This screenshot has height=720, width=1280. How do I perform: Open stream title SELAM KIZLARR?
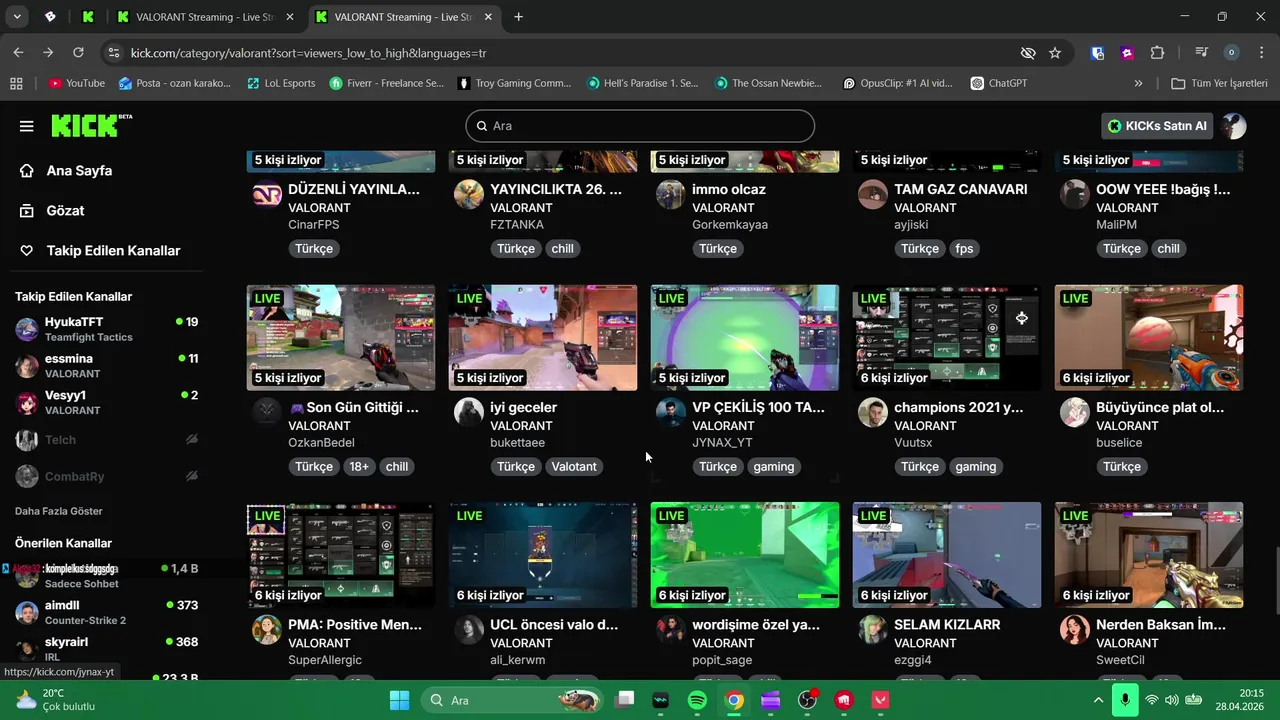click(947, 624)
